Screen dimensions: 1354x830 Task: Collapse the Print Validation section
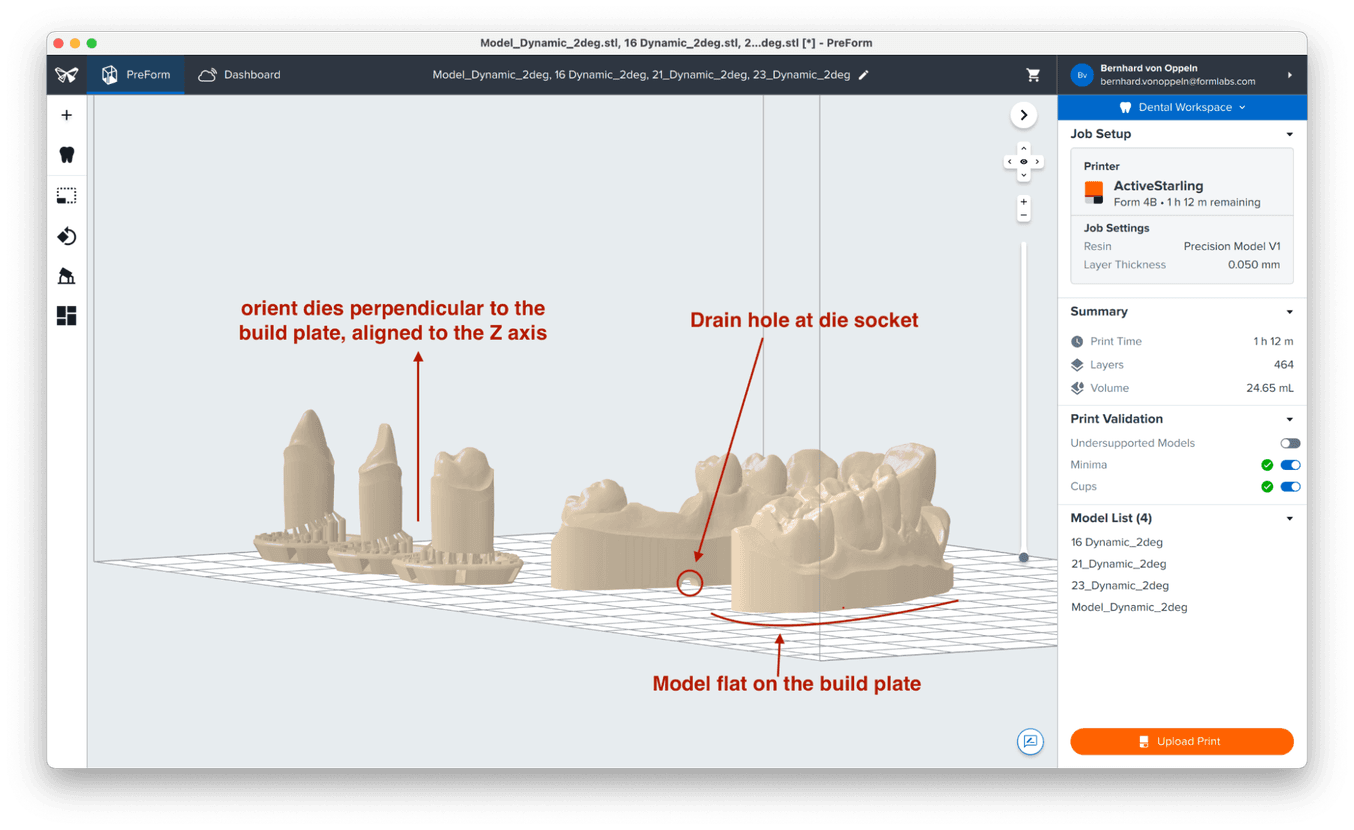(x=1289, y=419)
